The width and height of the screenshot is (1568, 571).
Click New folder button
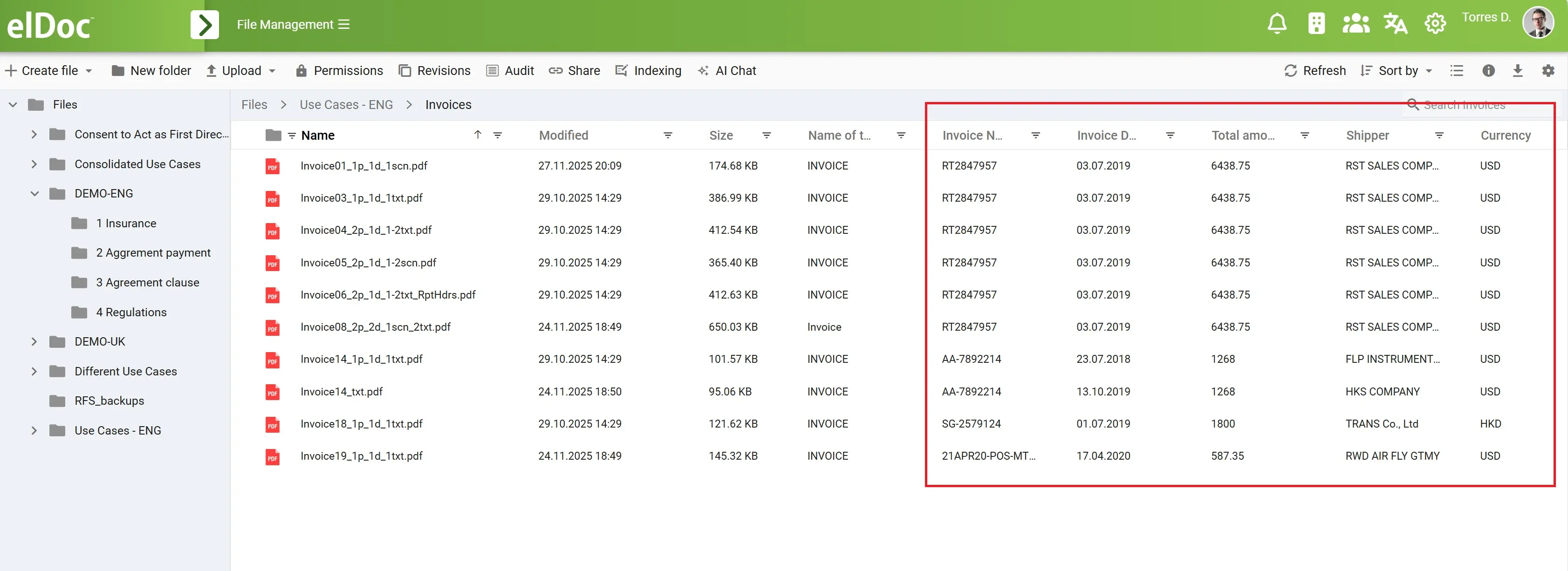coord(151,70)
